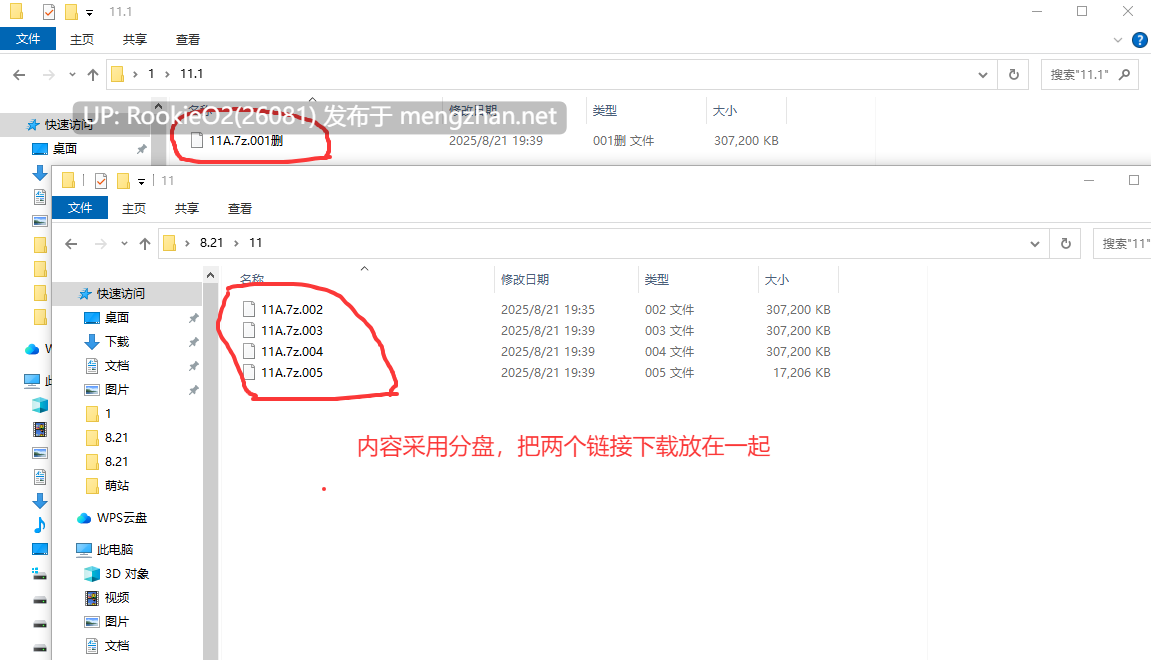
Task: Select file 11A.7z.004
Action: click(291, 352)
